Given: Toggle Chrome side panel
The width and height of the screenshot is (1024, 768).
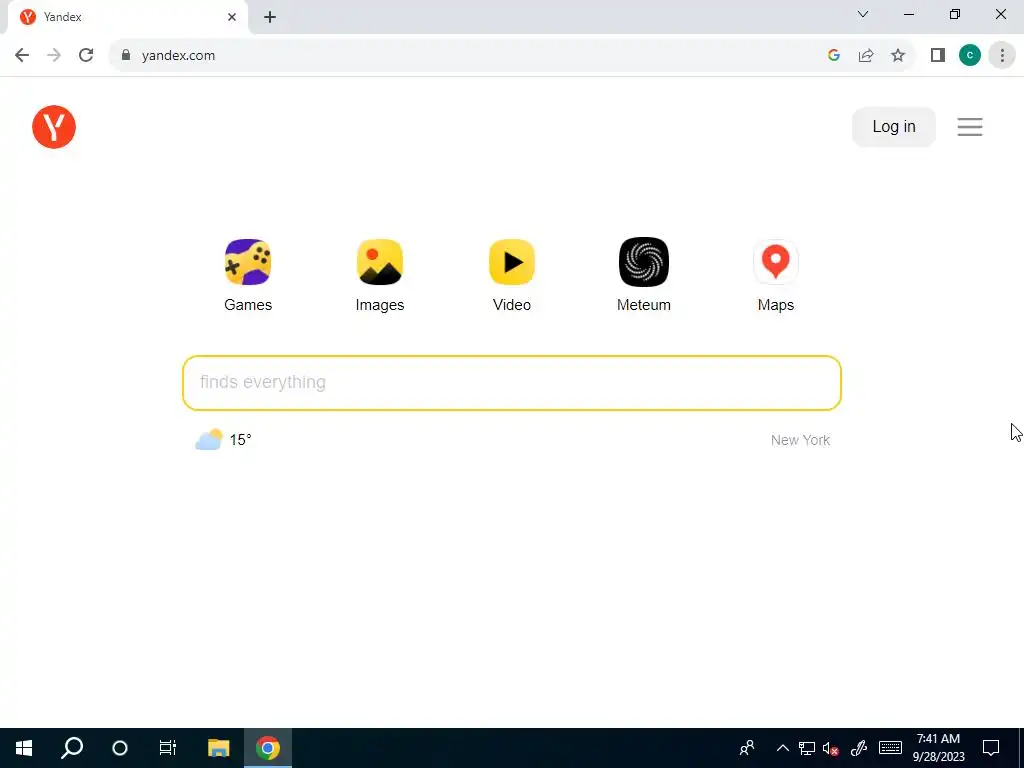Looking at the screenshot, I should 938,55.
